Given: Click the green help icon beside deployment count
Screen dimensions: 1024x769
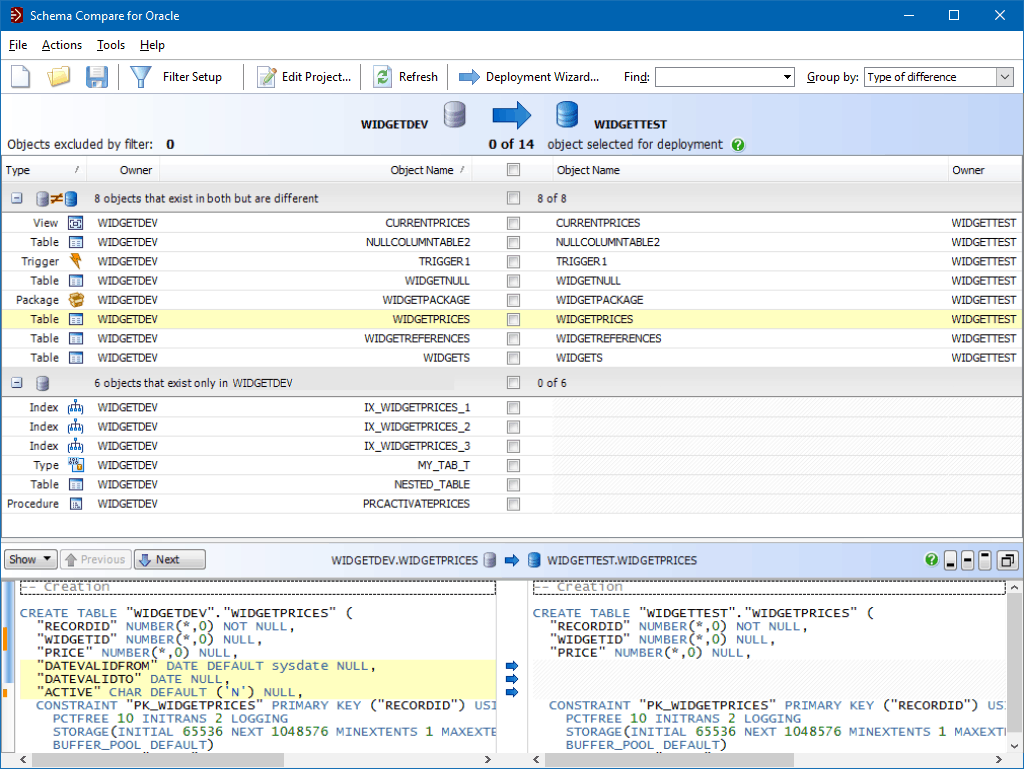Looking at the screenshot, I should [x=738, y=145].
